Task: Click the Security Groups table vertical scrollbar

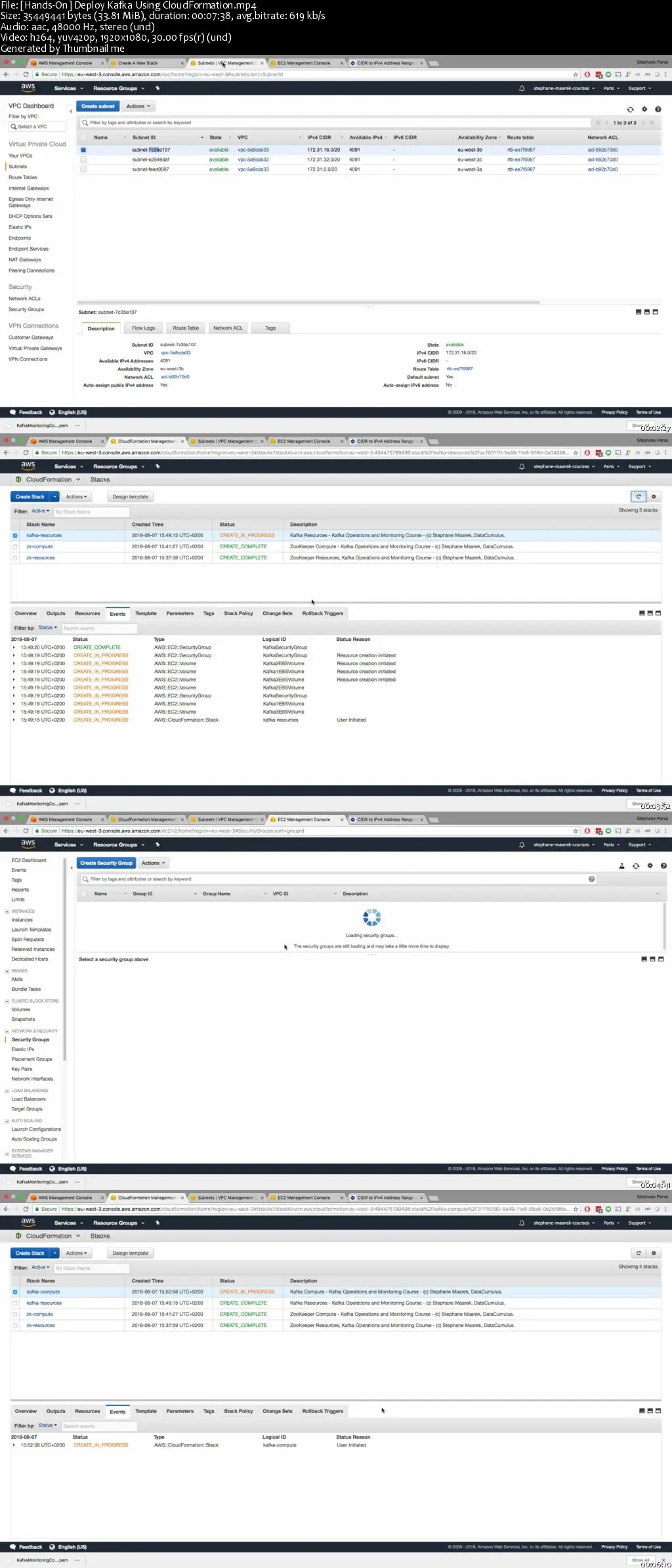Action: coord(665,925)
